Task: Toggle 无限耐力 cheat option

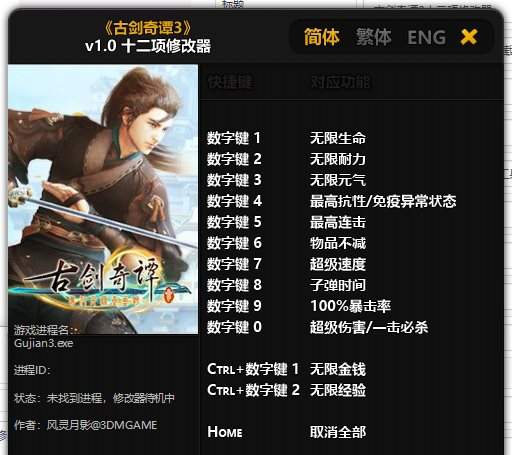Action: coord(338,159)
